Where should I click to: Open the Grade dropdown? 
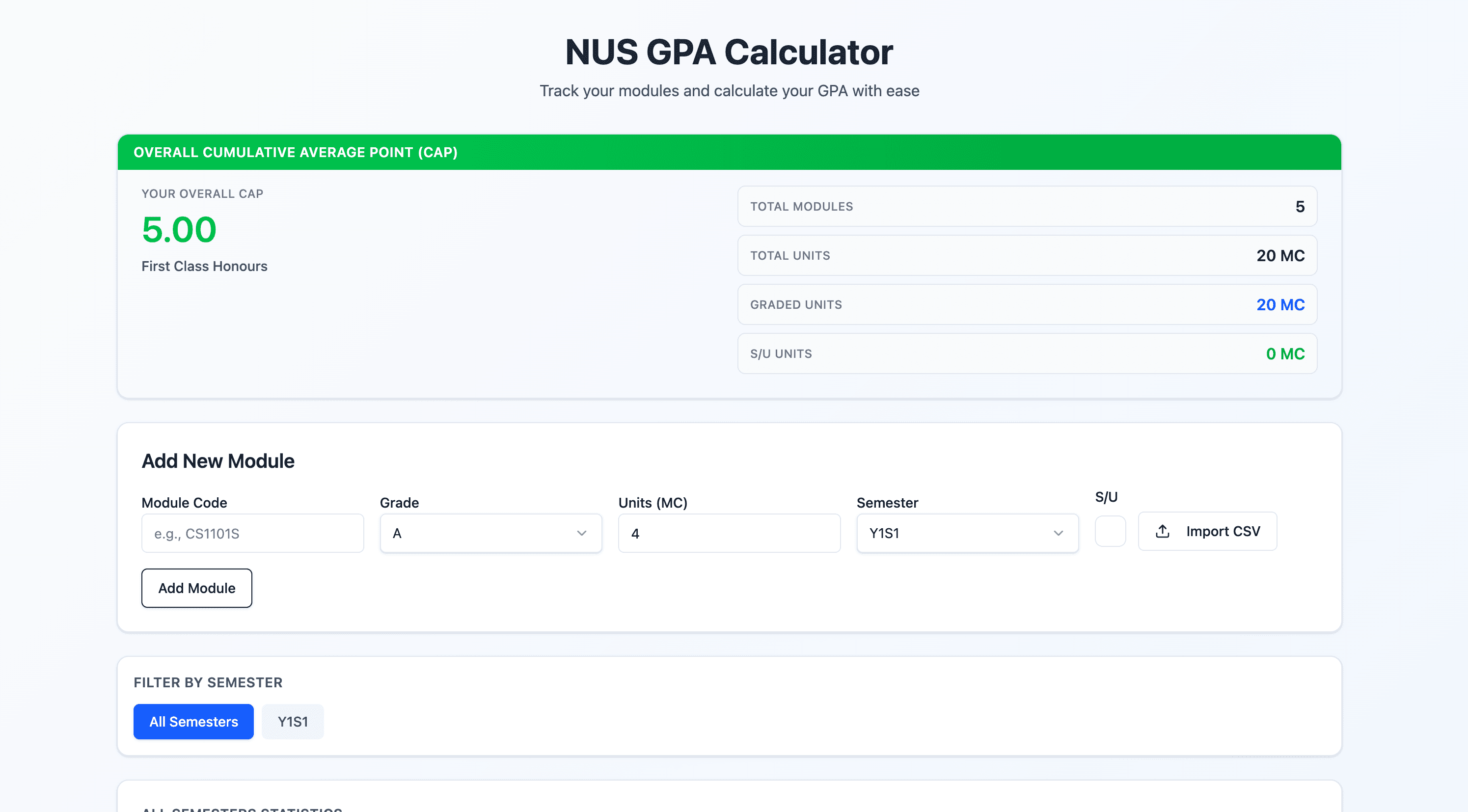490,533
